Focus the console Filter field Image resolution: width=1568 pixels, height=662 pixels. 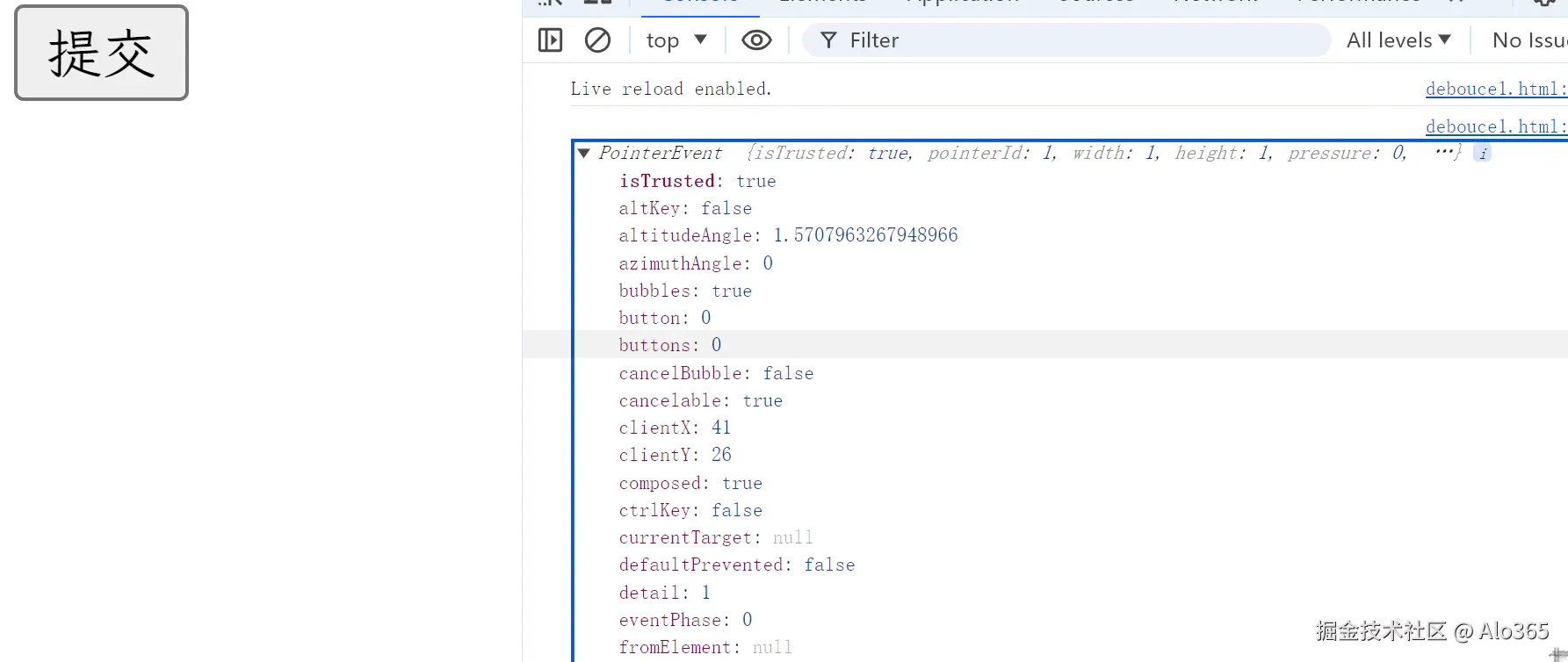(1066, 40)
